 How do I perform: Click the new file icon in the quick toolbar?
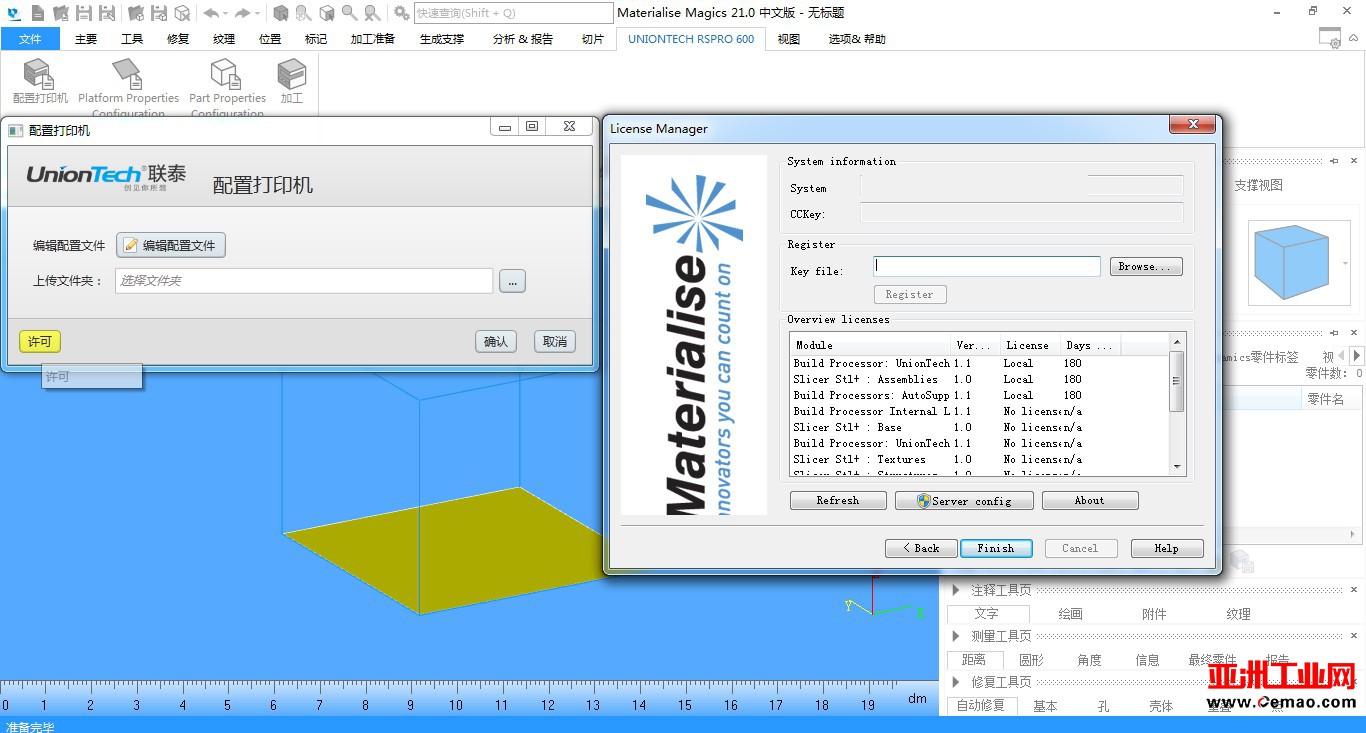point(37,13)
